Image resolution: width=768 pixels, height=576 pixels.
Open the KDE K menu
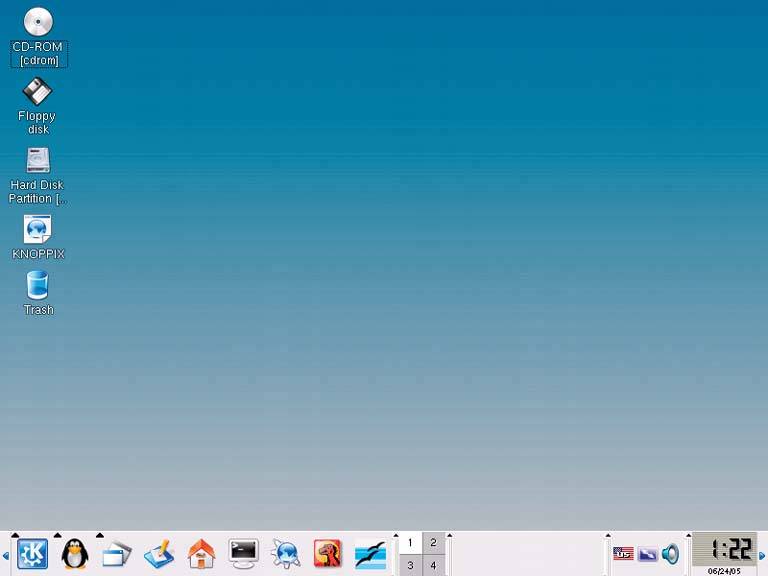tap(32, 553)
